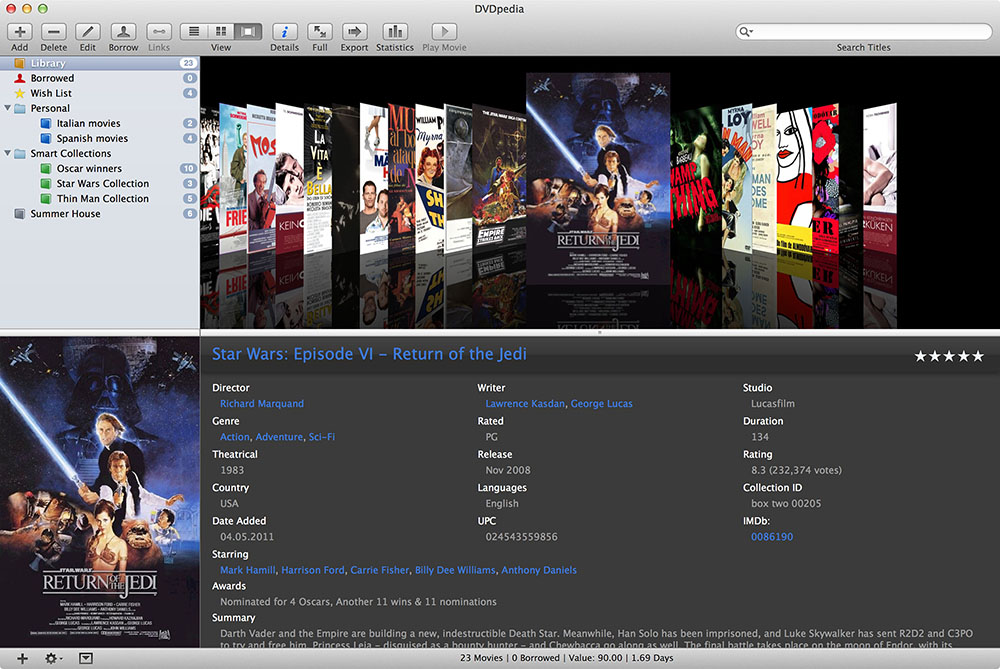Switch to list view mode

click(x=194, y=32)
